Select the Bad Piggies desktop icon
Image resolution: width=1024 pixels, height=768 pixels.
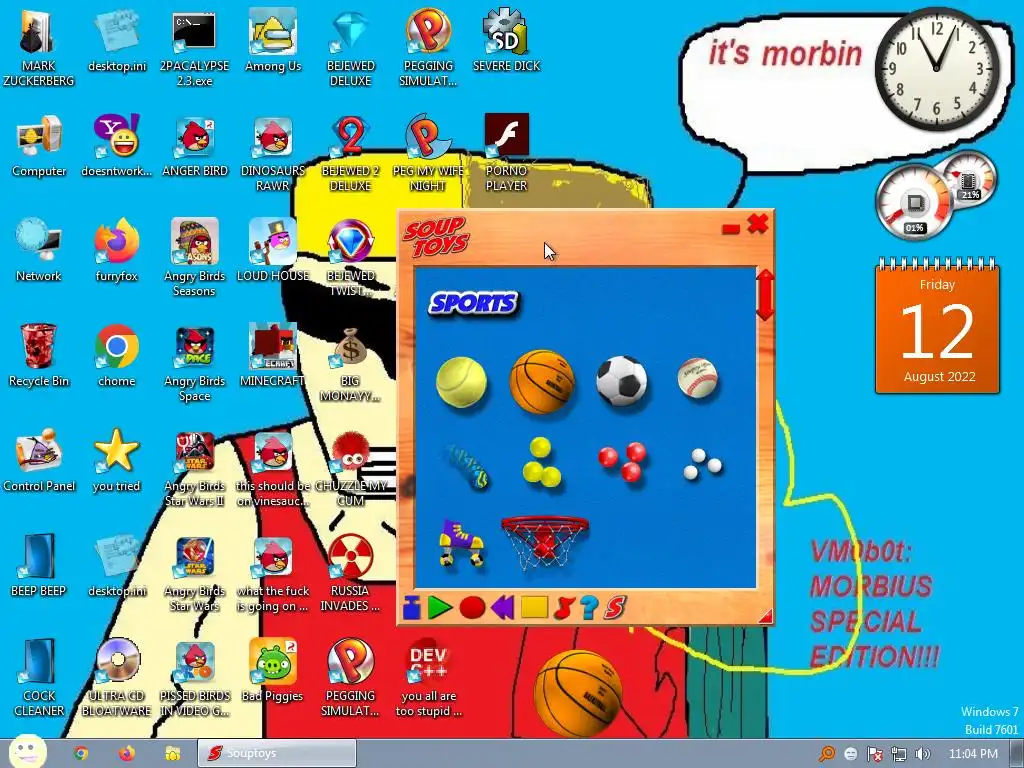click(x=272, y=670)
